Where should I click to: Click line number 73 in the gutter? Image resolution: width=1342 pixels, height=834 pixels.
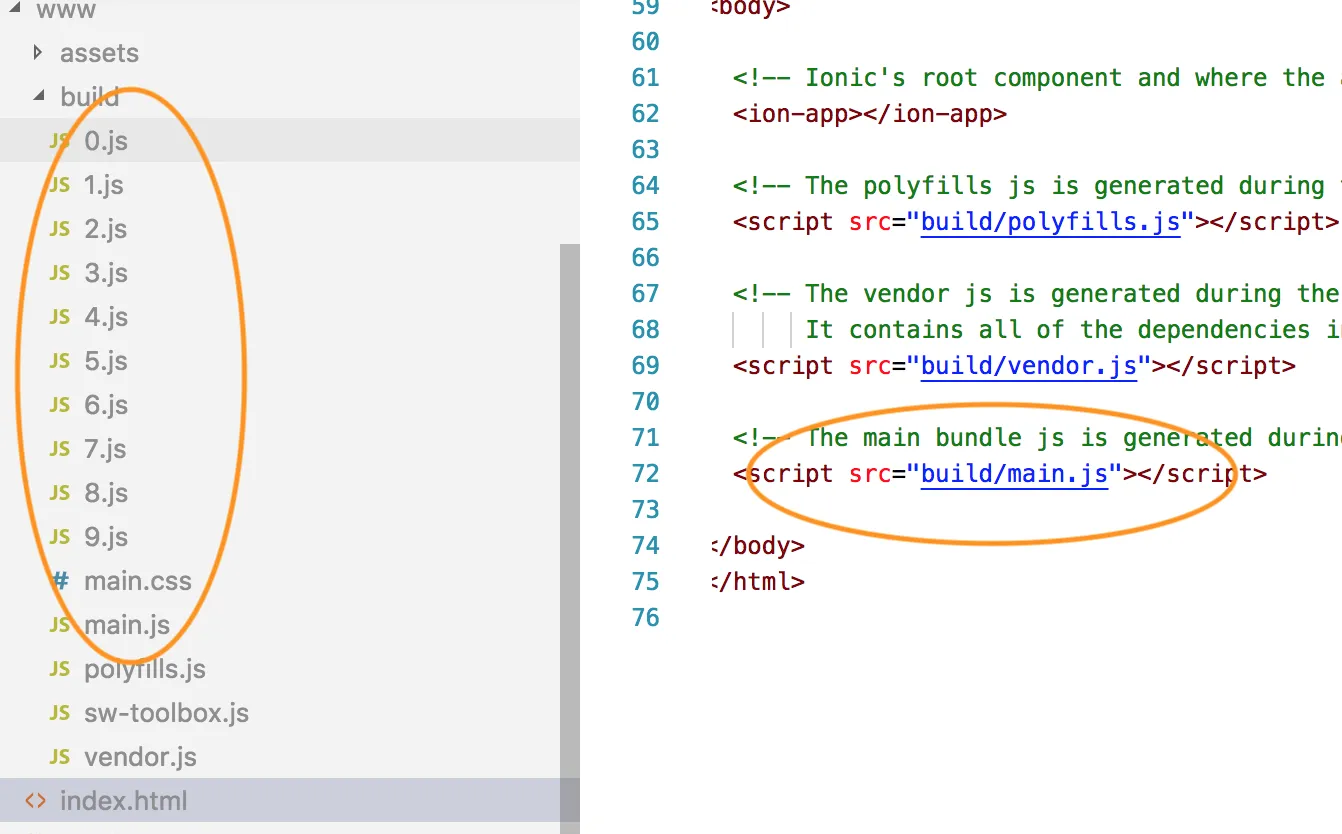(646, 509)
